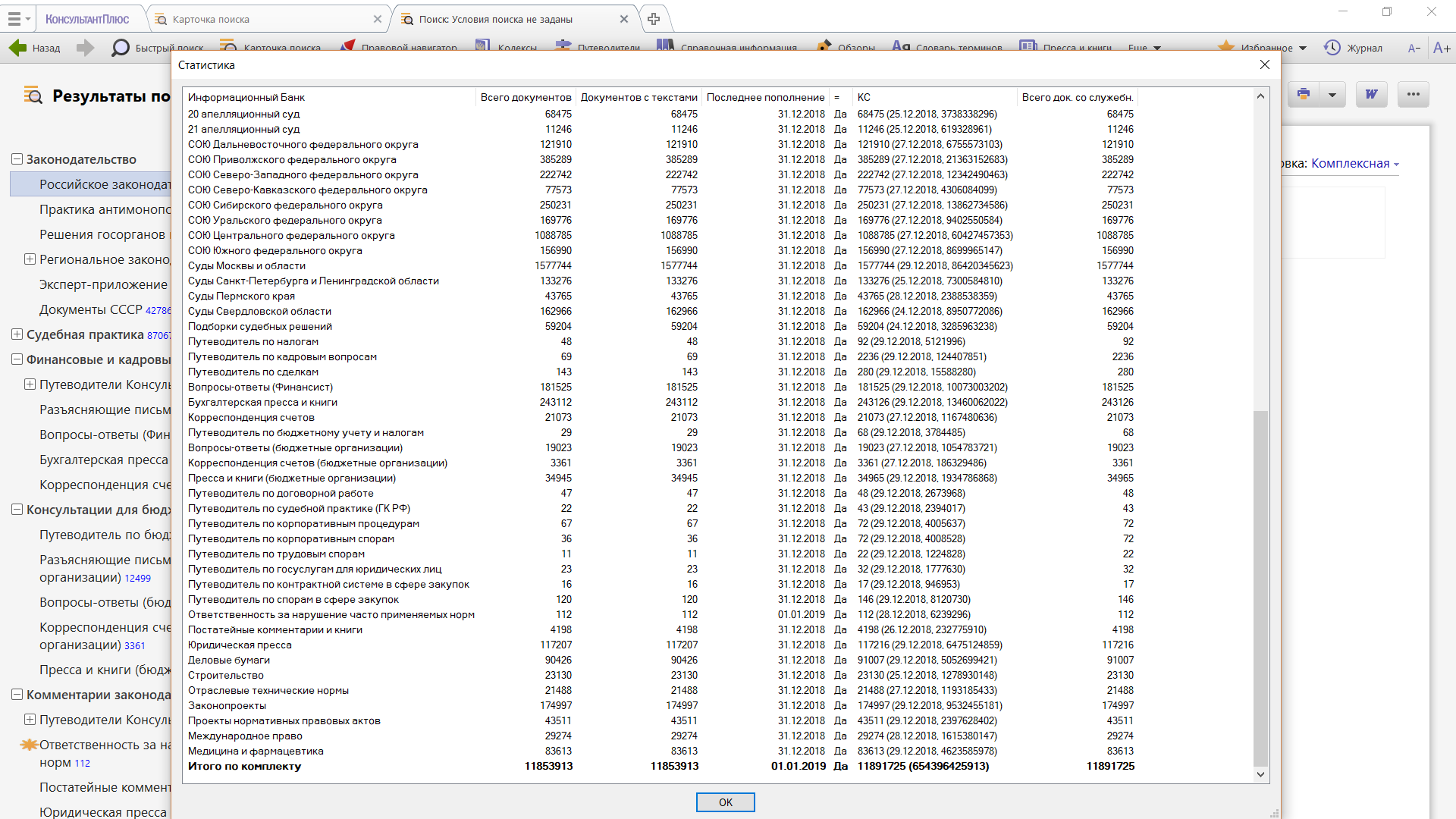Screen dimensions: 1456x819
Task: Open the Комплексная sorting dropdown
Action: click(x=1354, y=163)
